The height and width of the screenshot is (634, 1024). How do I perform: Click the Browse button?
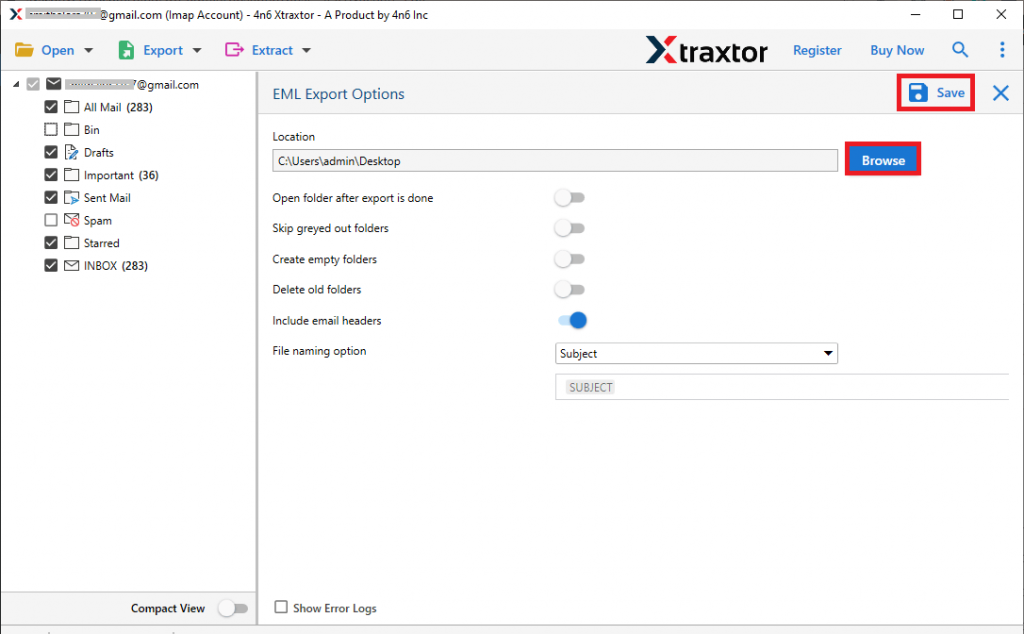(882, 160)
